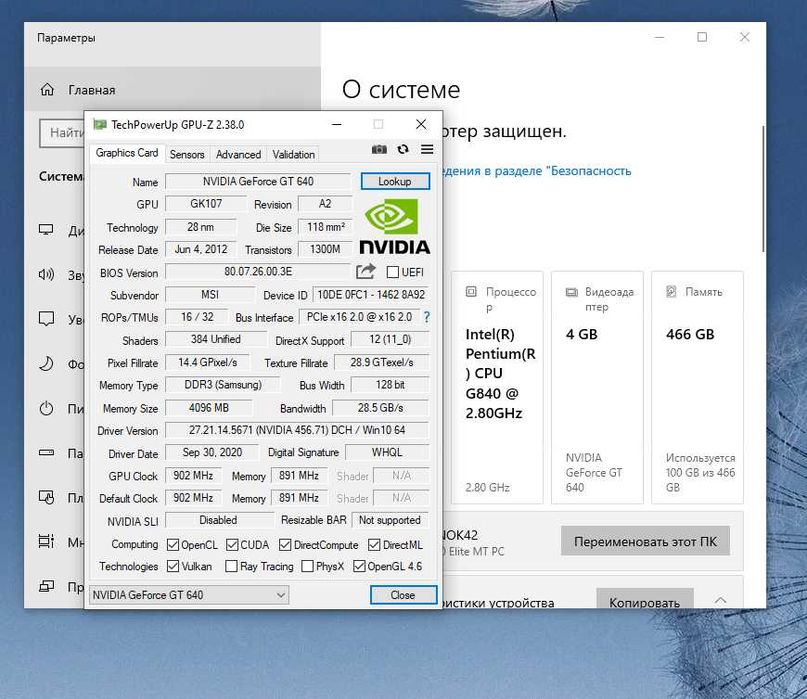Toggle the Ray Tracing checkbox
The image size is (807, 699).
232,566
